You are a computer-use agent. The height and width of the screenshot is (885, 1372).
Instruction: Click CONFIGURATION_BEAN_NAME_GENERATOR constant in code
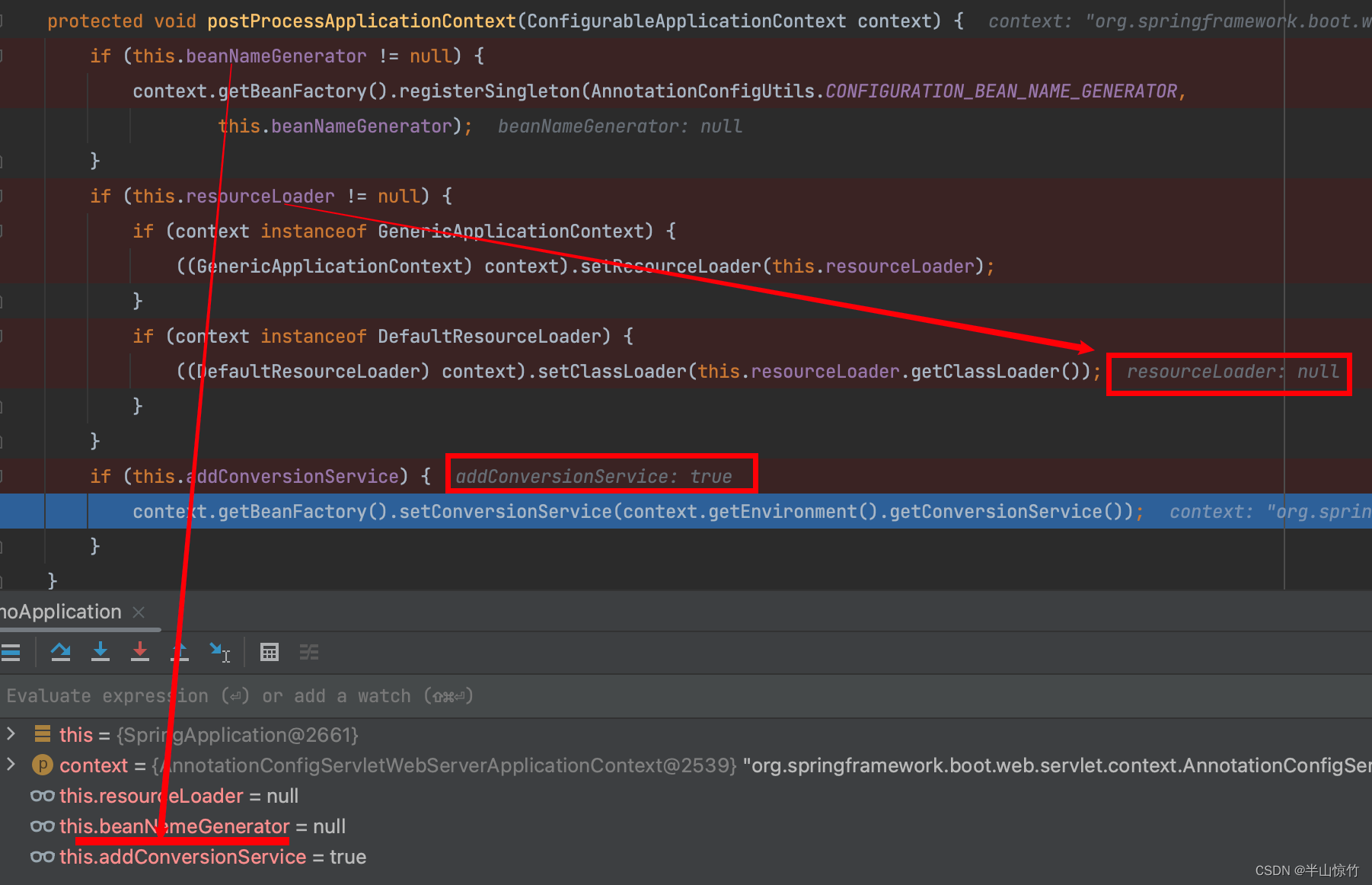coord(1001,91)
